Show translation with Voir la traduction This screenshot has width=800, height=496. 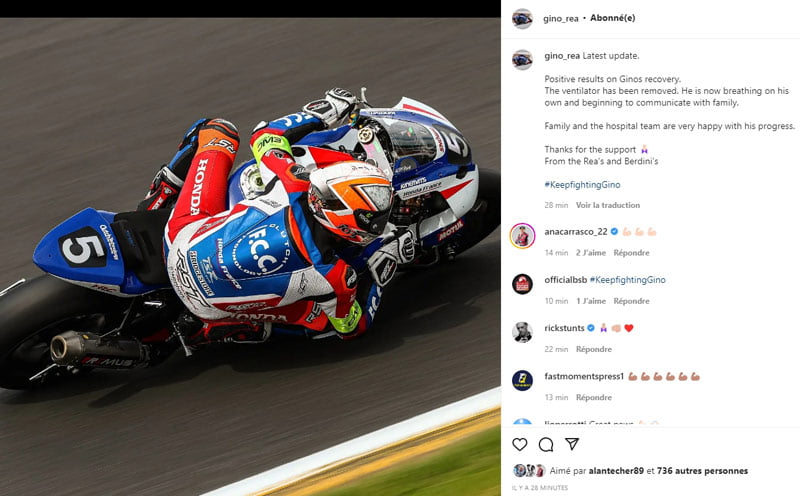608,205
